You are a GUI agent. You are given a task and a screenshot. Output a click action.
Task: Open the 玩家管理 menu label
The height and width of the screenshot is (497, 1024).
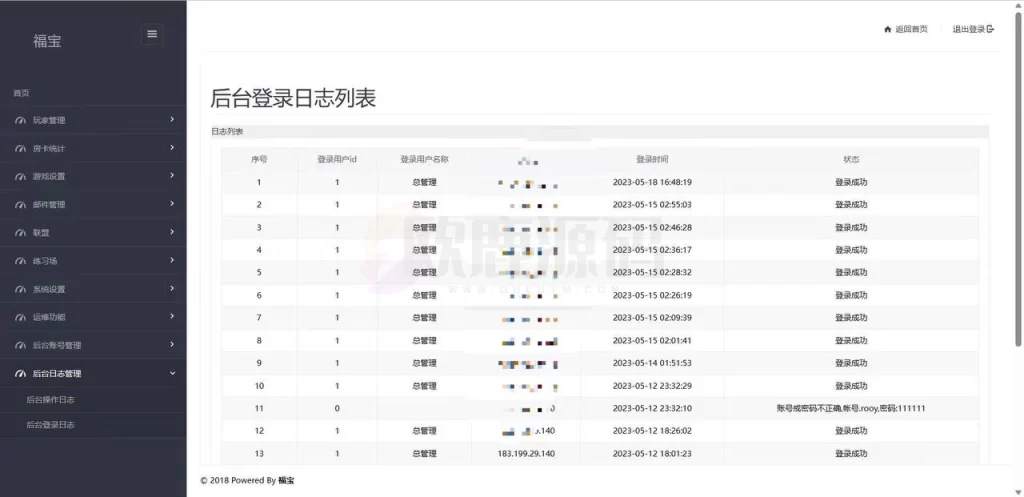coord(49,120)
